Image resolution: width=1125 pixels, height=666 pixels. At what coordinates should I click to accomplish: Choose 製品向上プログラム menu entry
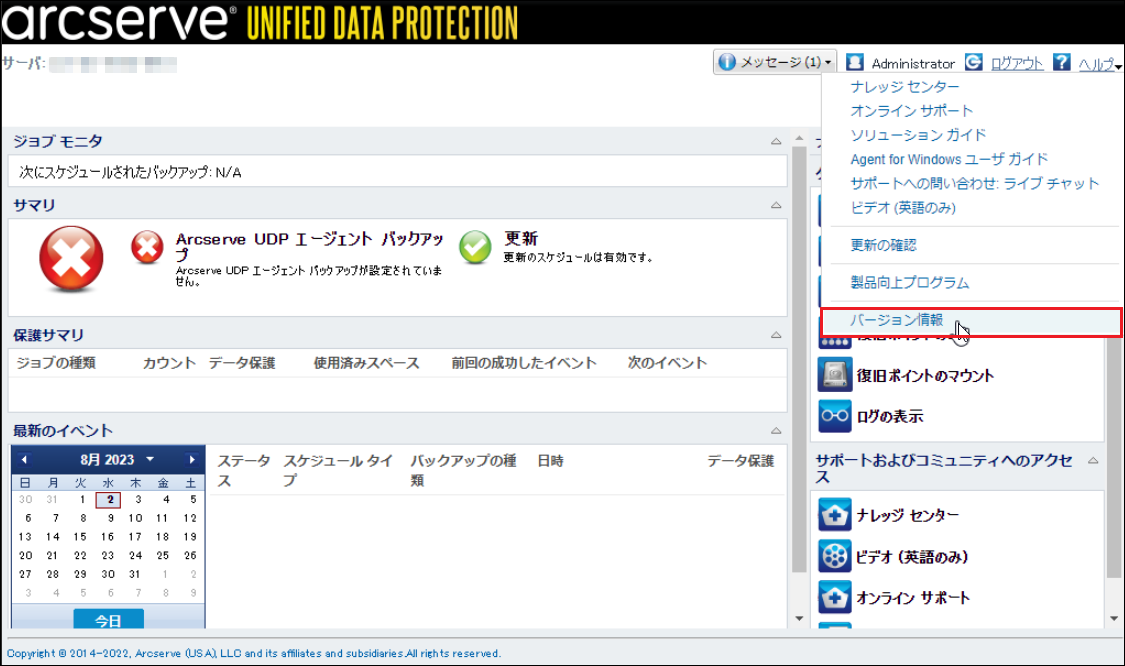point(910,283)
